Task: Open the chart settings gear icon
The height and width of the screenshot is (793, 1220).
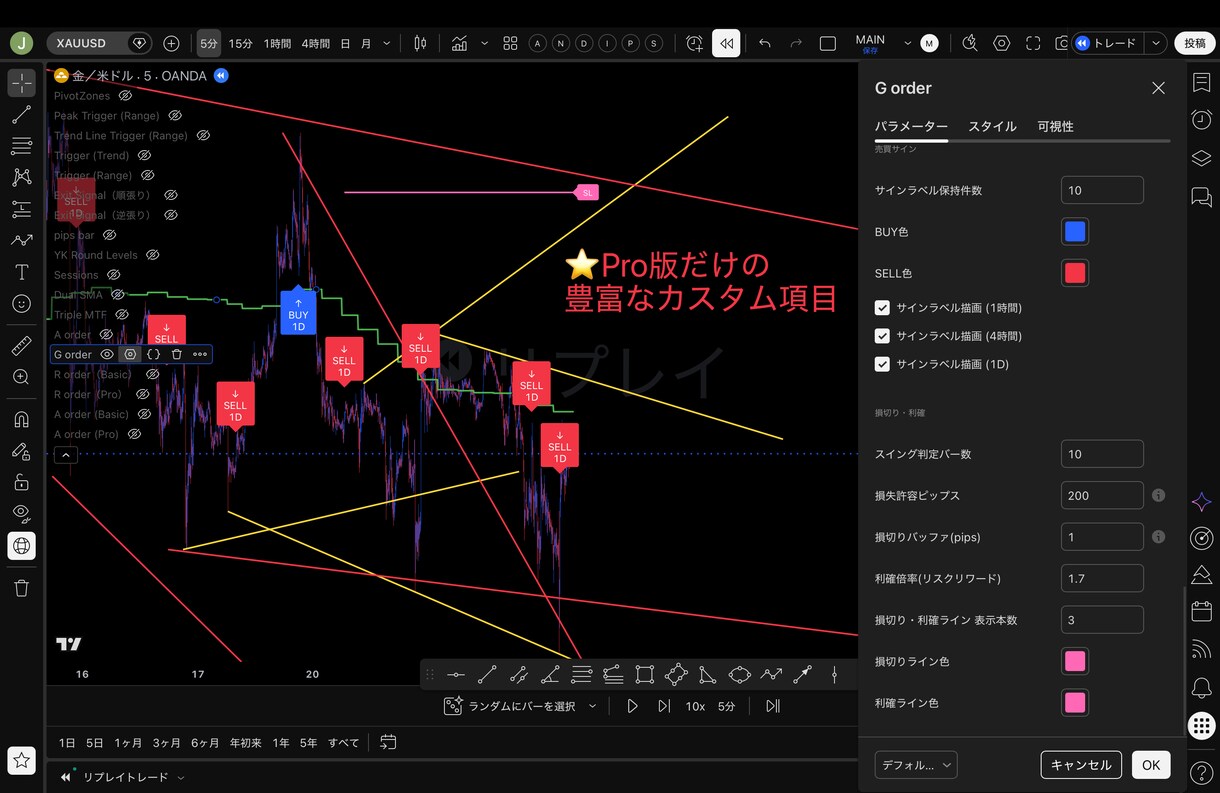Action: pyautogui.click(x=1001, y=43)
